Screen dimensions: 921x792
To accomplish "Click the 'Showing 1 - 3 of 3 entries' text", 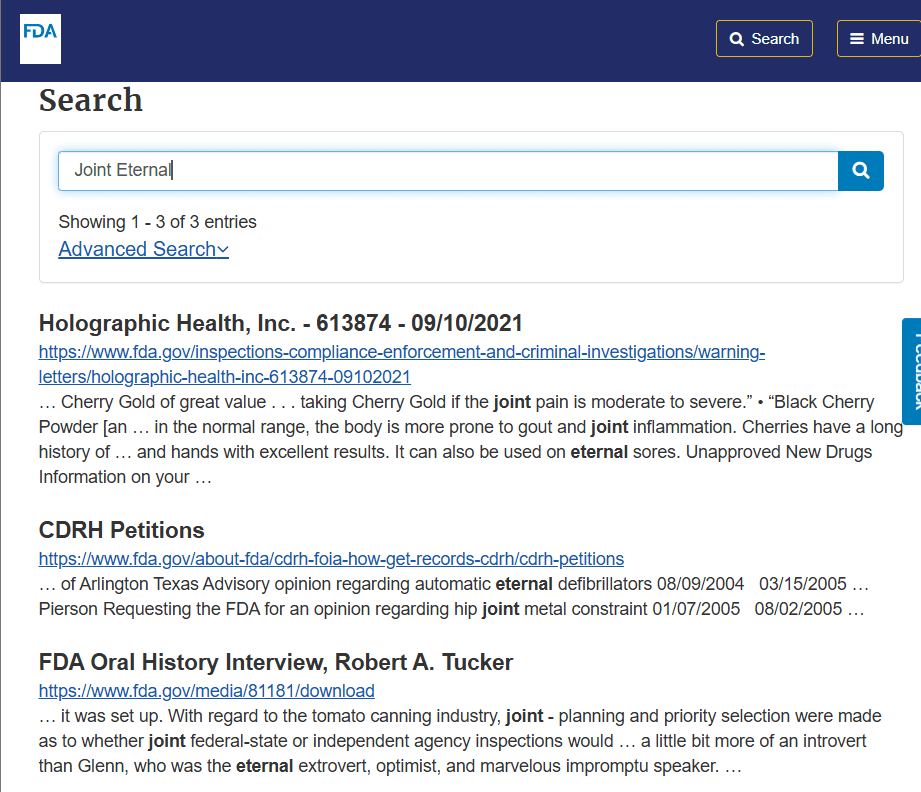I will click(x=157, y=222).
